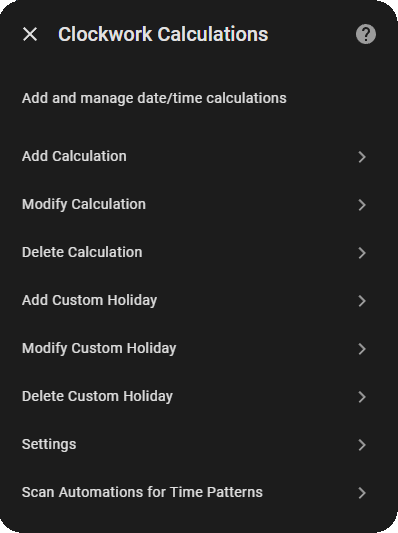Open Add Custom Holiday
This screenshot has width=398, height=533.
click(199, 300)
